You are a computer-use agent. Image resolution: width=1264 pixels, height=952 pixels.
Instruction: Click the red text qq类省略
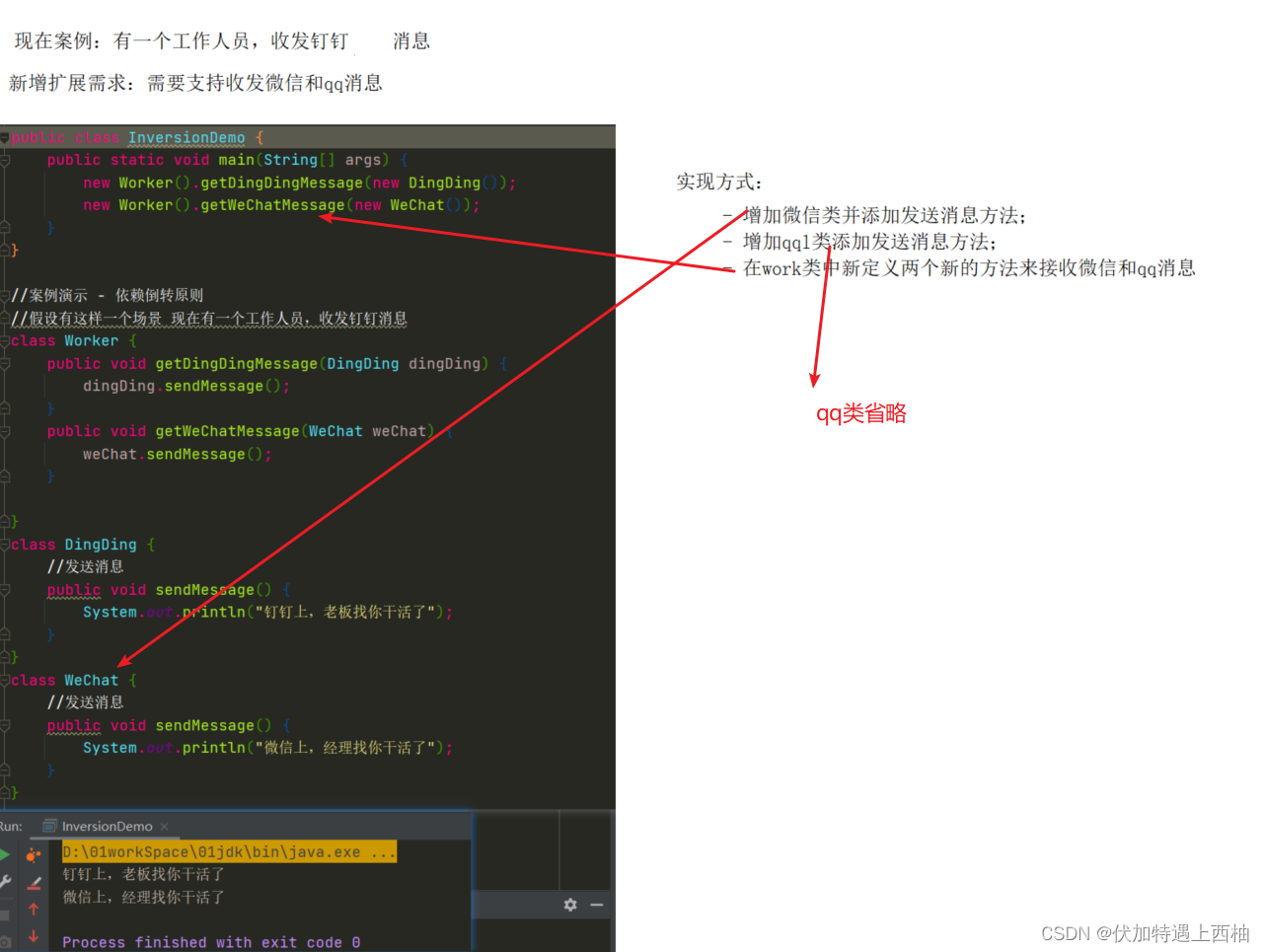861,413
